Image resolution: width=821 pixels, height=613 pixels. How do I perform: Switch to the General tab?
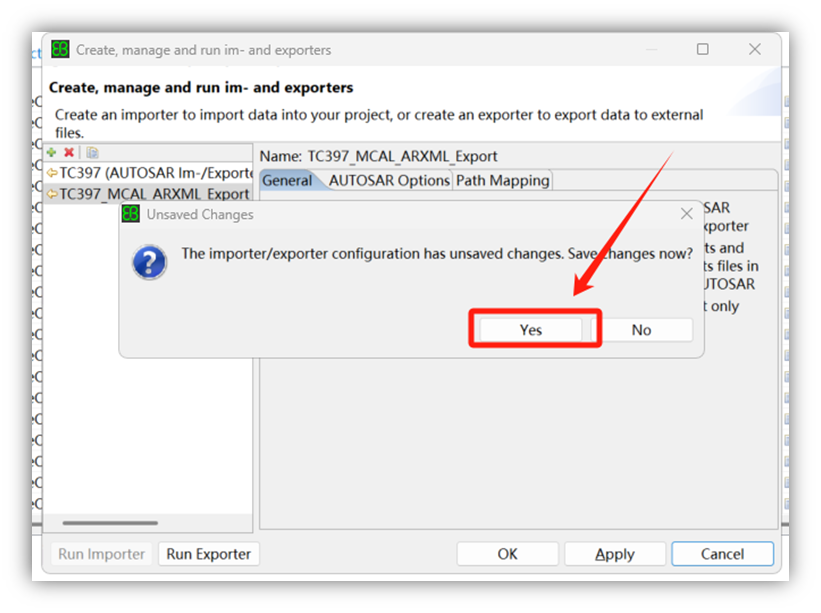(287, 181)
